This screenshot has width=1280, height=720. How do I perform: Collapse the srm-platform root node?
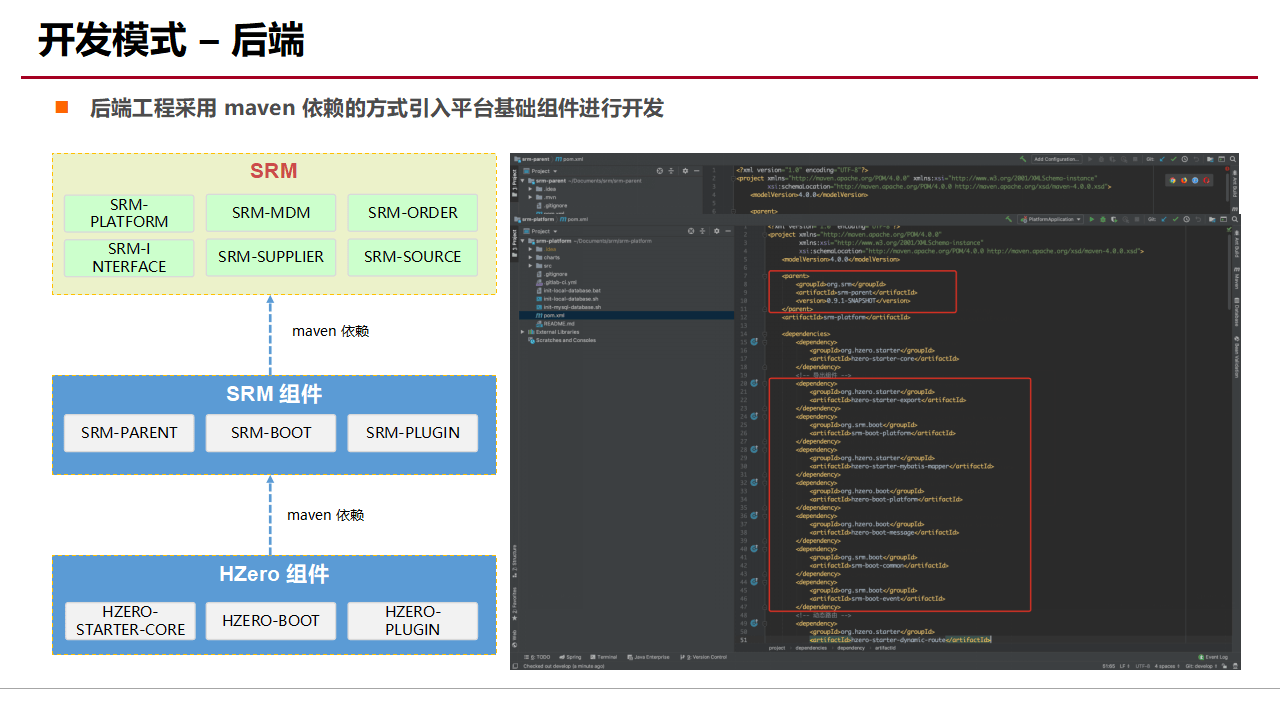pyautogui.click(x=522, y=241)
